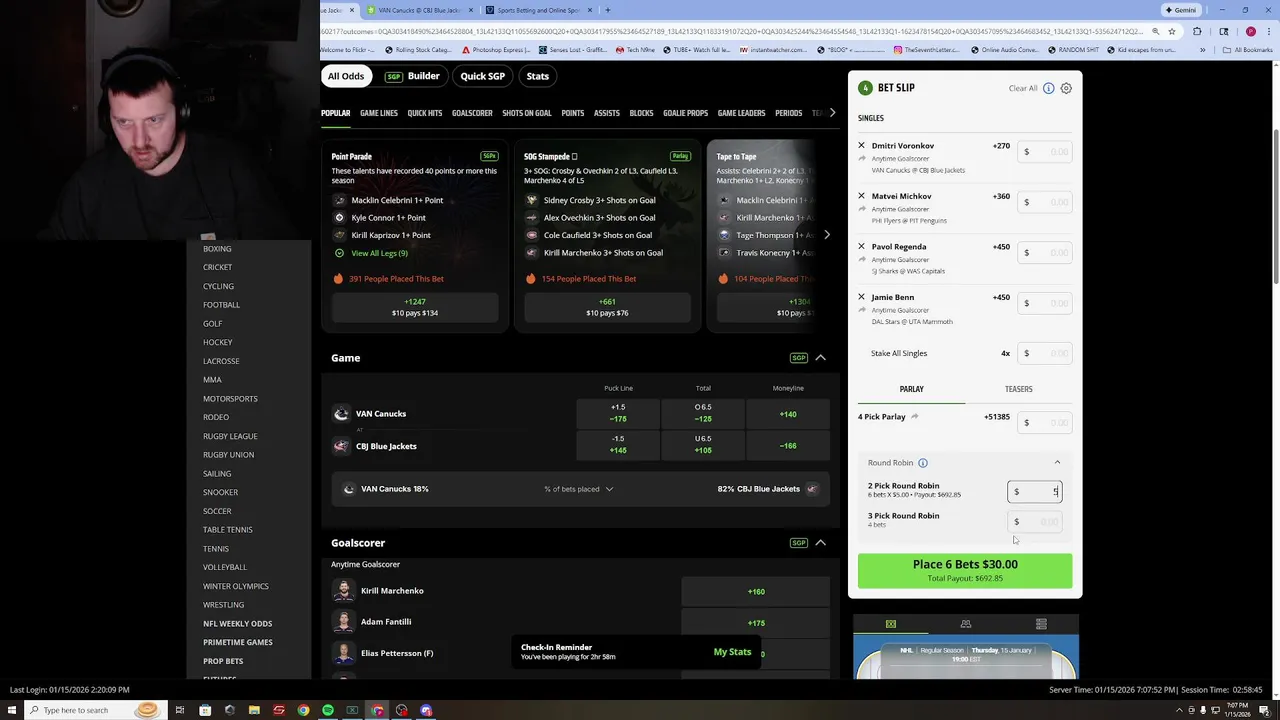Select VAN Canucks moneyline +140
Viewport: 1280px width, 720px height.
pyautogui.click(x=788, y=414)
